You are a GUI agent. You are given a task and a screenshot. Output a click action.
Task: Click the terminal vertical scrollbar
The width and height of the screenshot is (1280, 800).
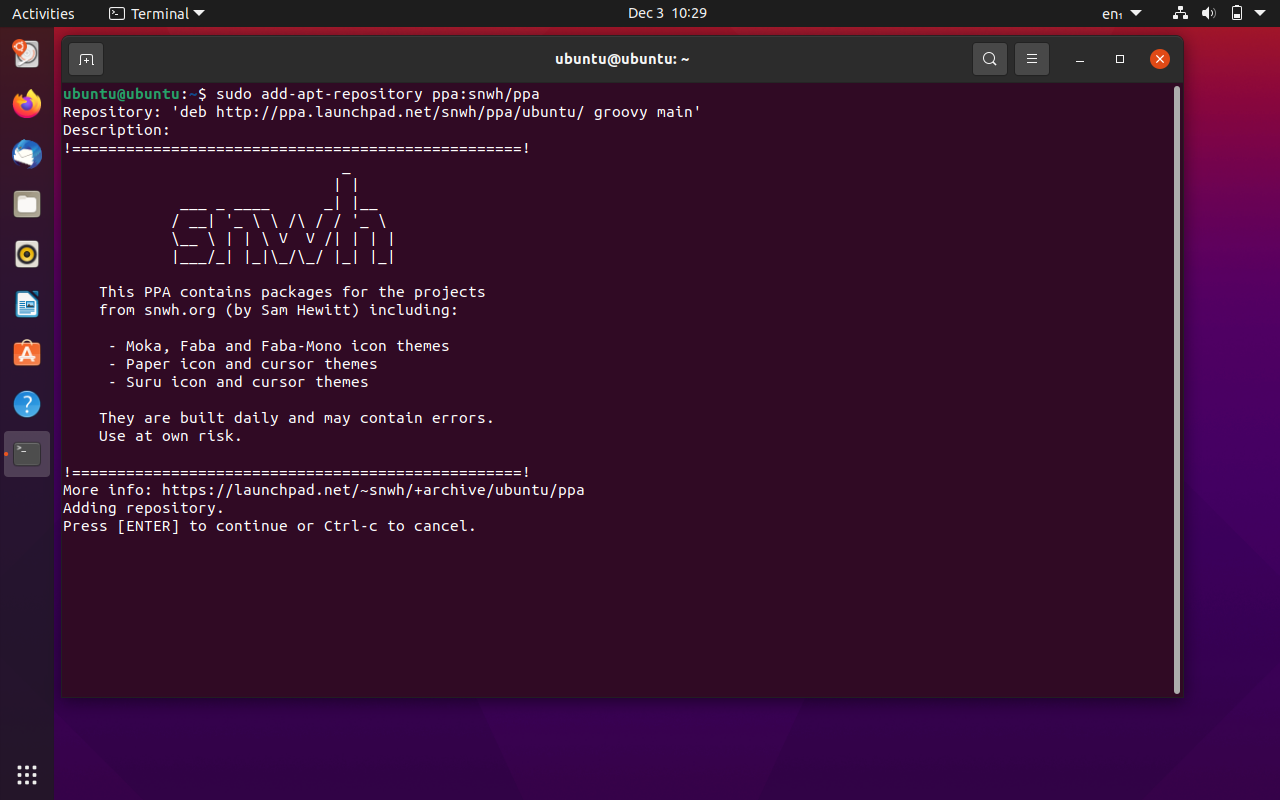(1177, 389)
